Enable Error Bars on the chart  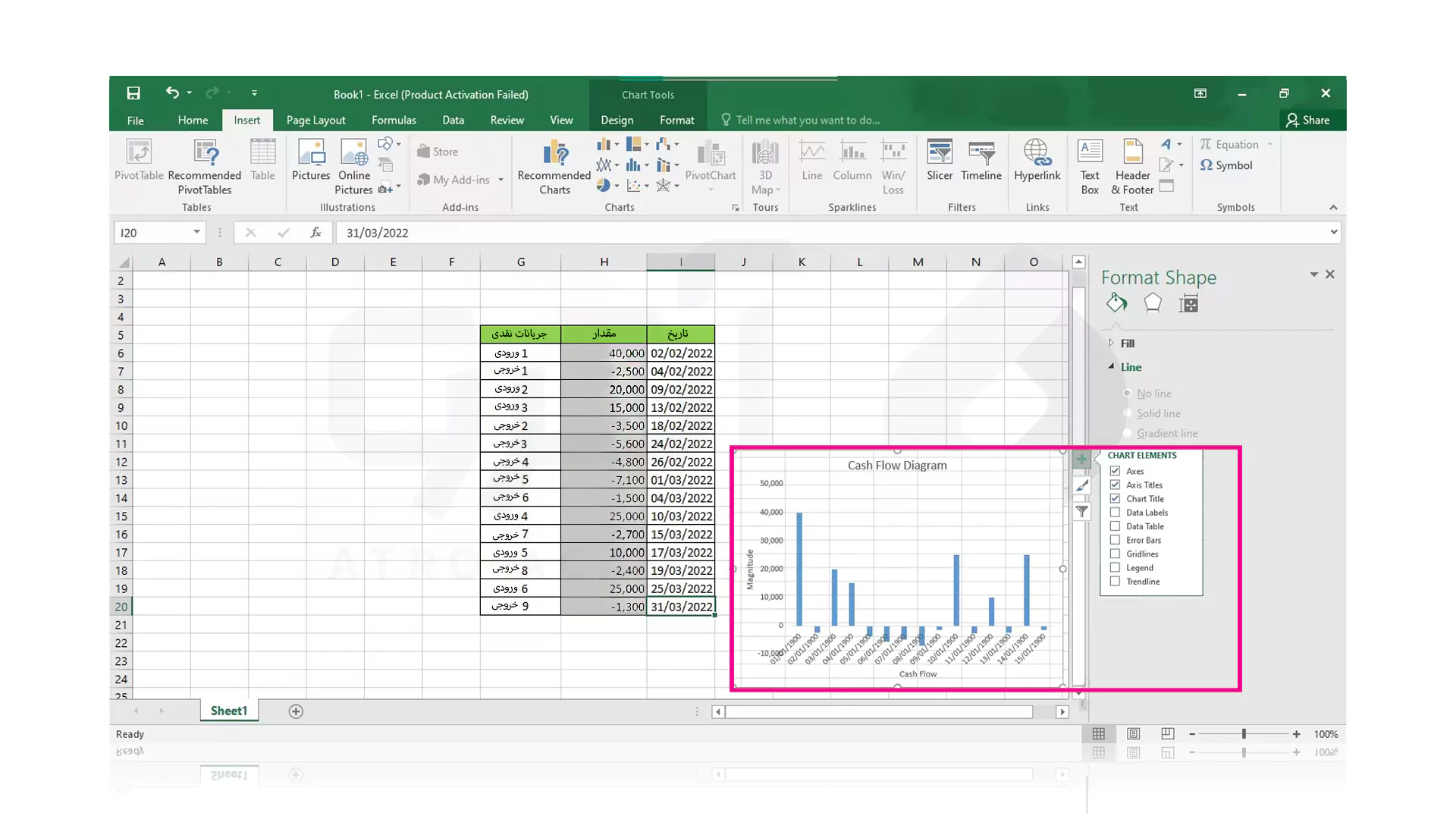[1115, 540]
